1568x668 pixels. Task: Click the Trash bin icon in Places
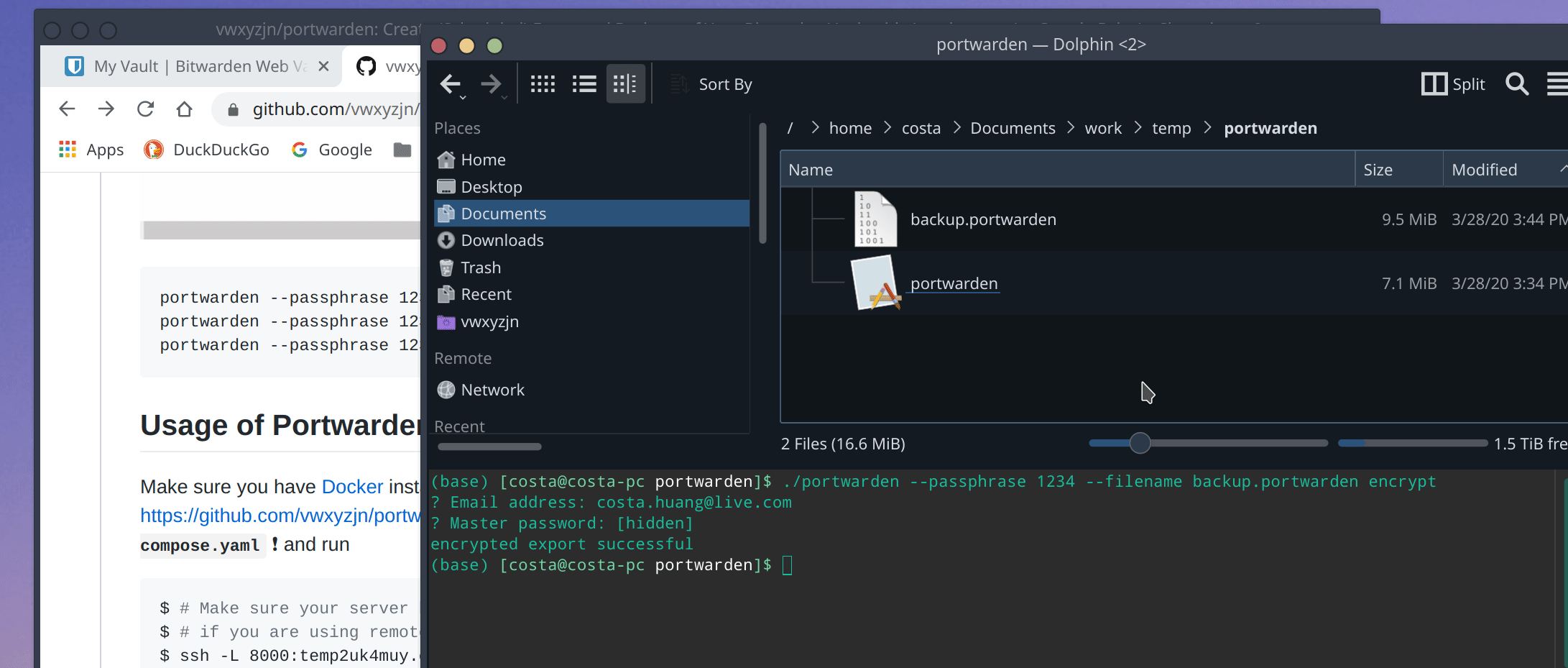pyautogui.click(x=446, y=267)
